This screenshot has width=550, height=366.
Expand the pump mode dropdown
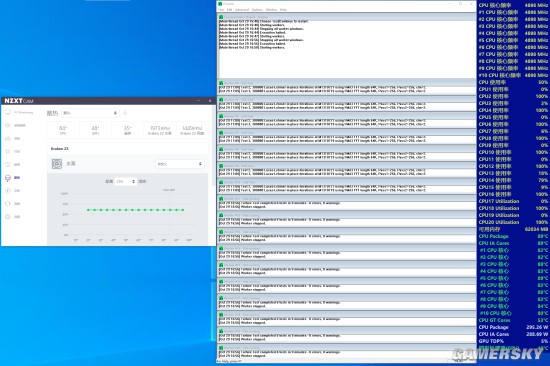click(x=179, y=164)
